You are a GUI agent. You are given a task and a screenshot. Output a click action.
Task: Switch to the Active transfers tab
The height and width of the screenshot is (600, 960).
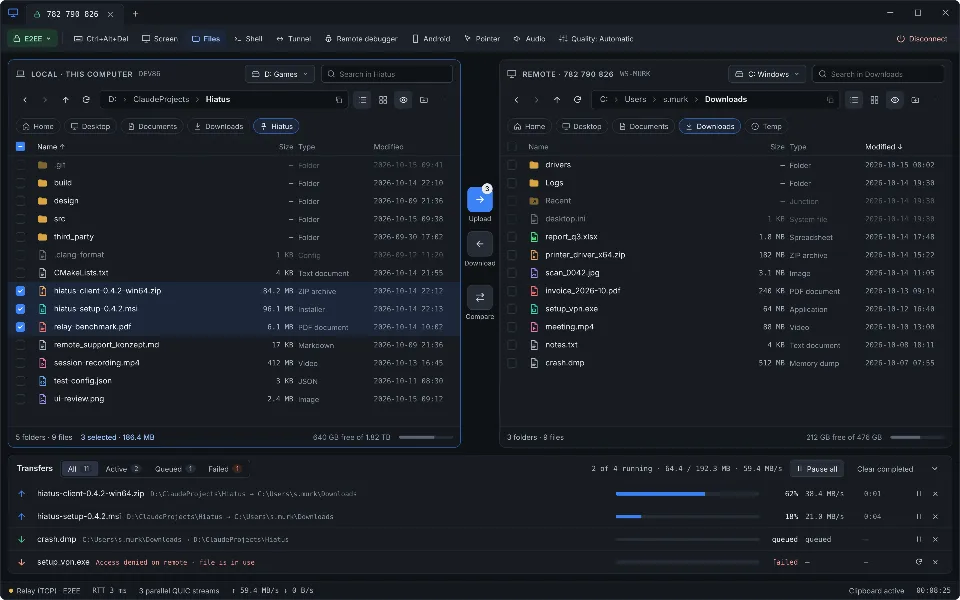coord(122,469)
